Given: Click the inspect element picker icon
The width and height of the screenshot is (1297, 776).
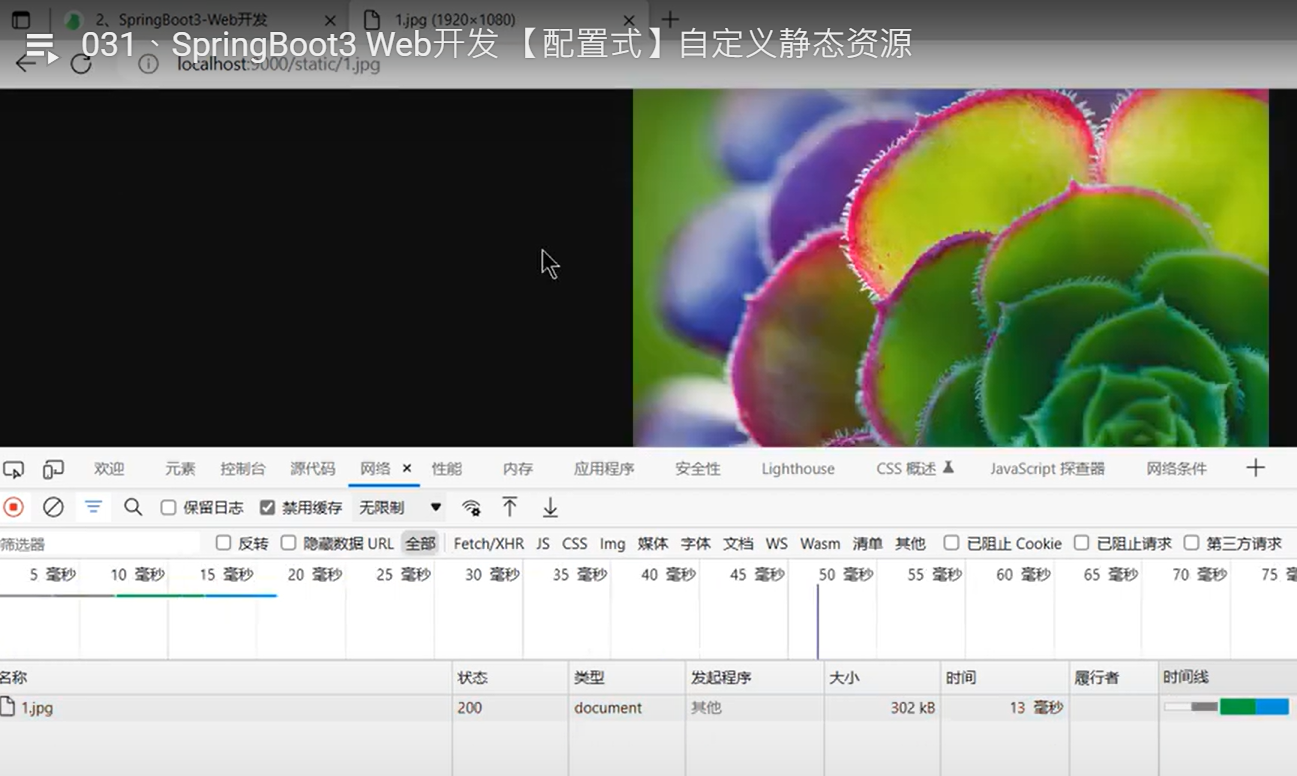Looking at the screenshot, I should coord(13,469).
